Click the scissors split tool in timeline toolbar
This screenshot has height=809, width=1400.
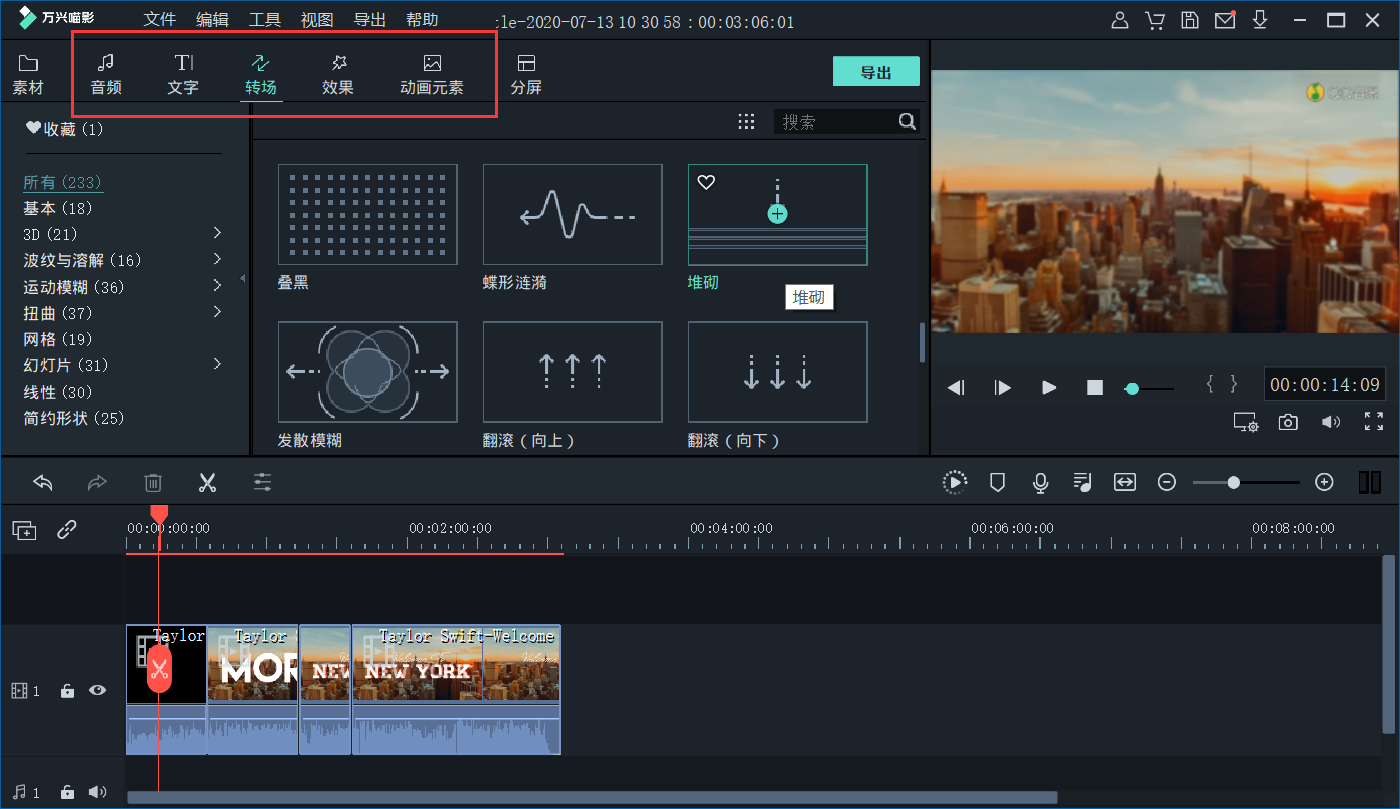[207, 483]
